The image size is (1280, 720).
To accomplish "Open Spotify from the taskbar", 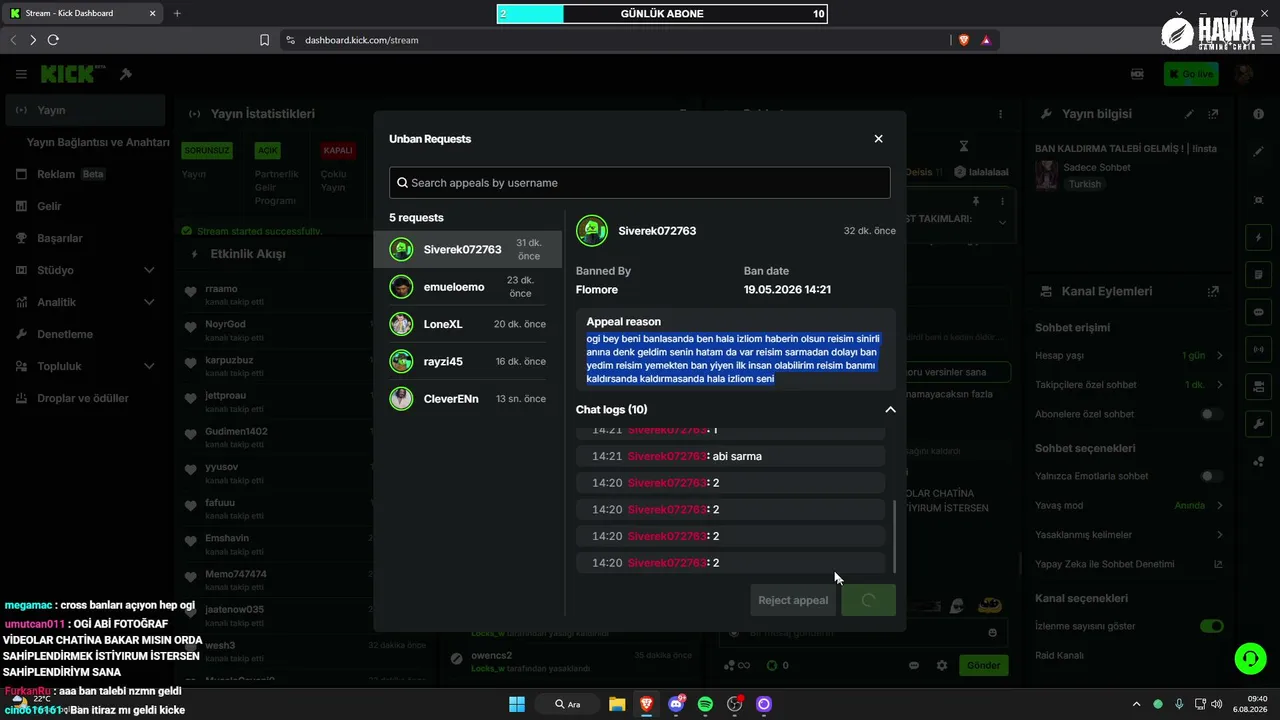I will [x=705, y=704].
